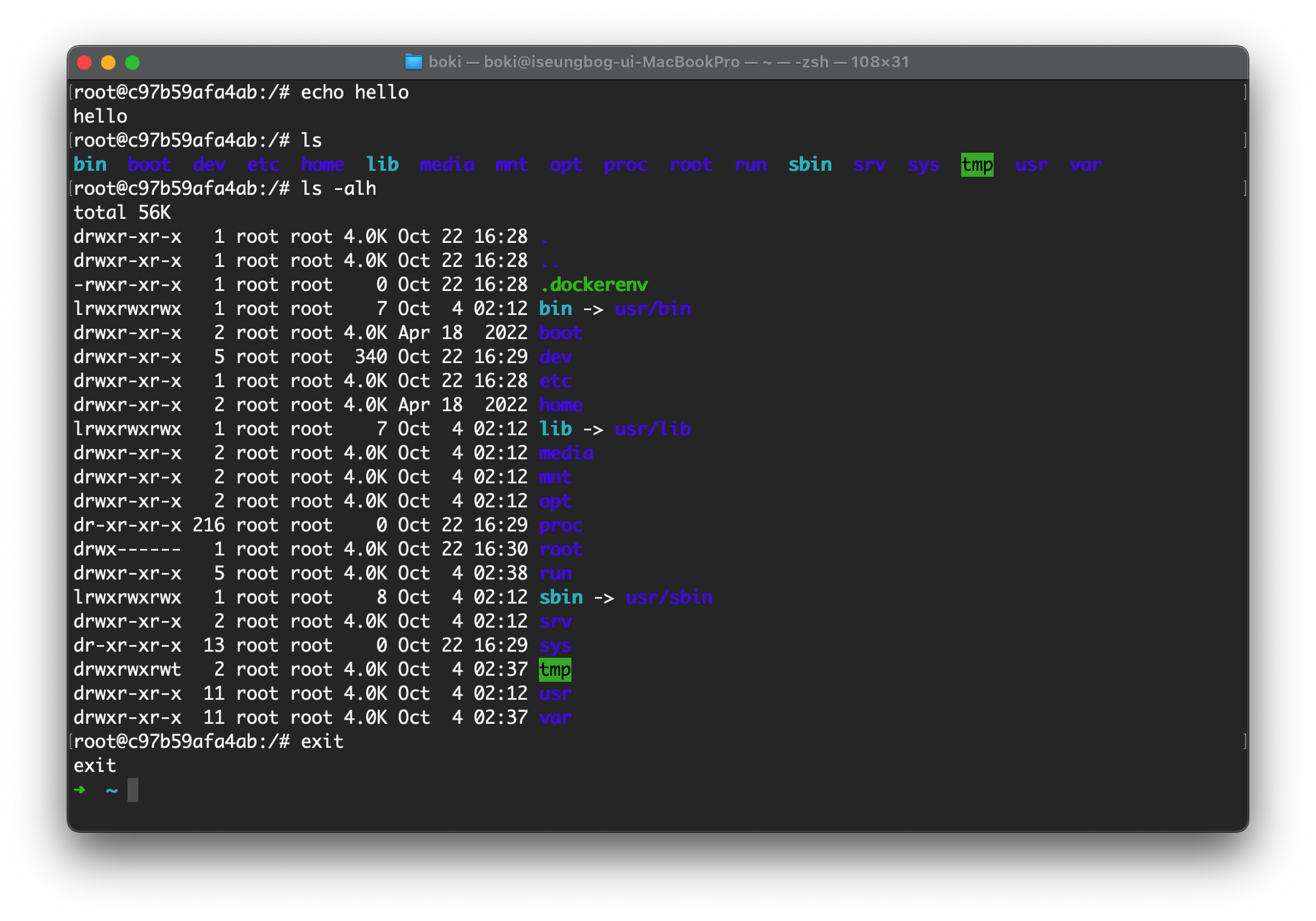Click the .dockerenv filename in listing

tap(594, 285)
